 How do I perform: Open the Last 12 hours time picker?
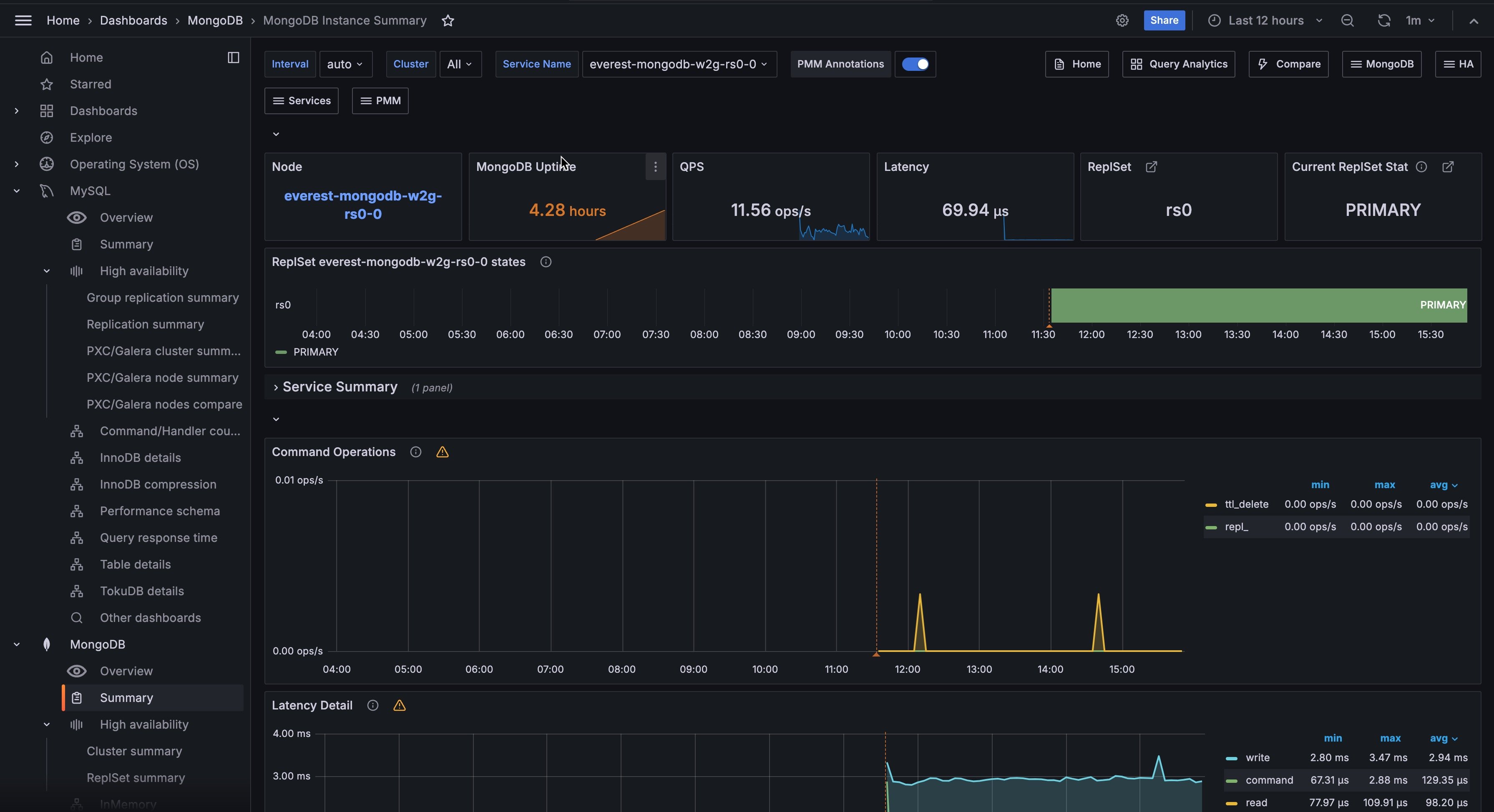1265,21
